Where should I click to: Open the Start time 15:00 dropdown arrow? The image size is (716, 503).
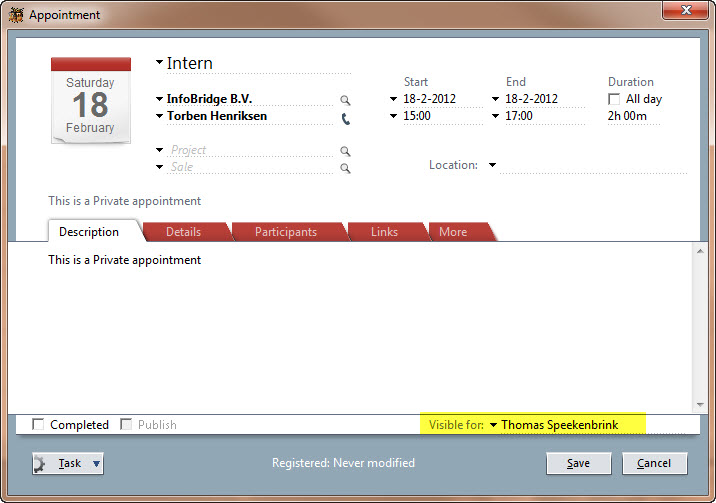click(x=393, y=116)
